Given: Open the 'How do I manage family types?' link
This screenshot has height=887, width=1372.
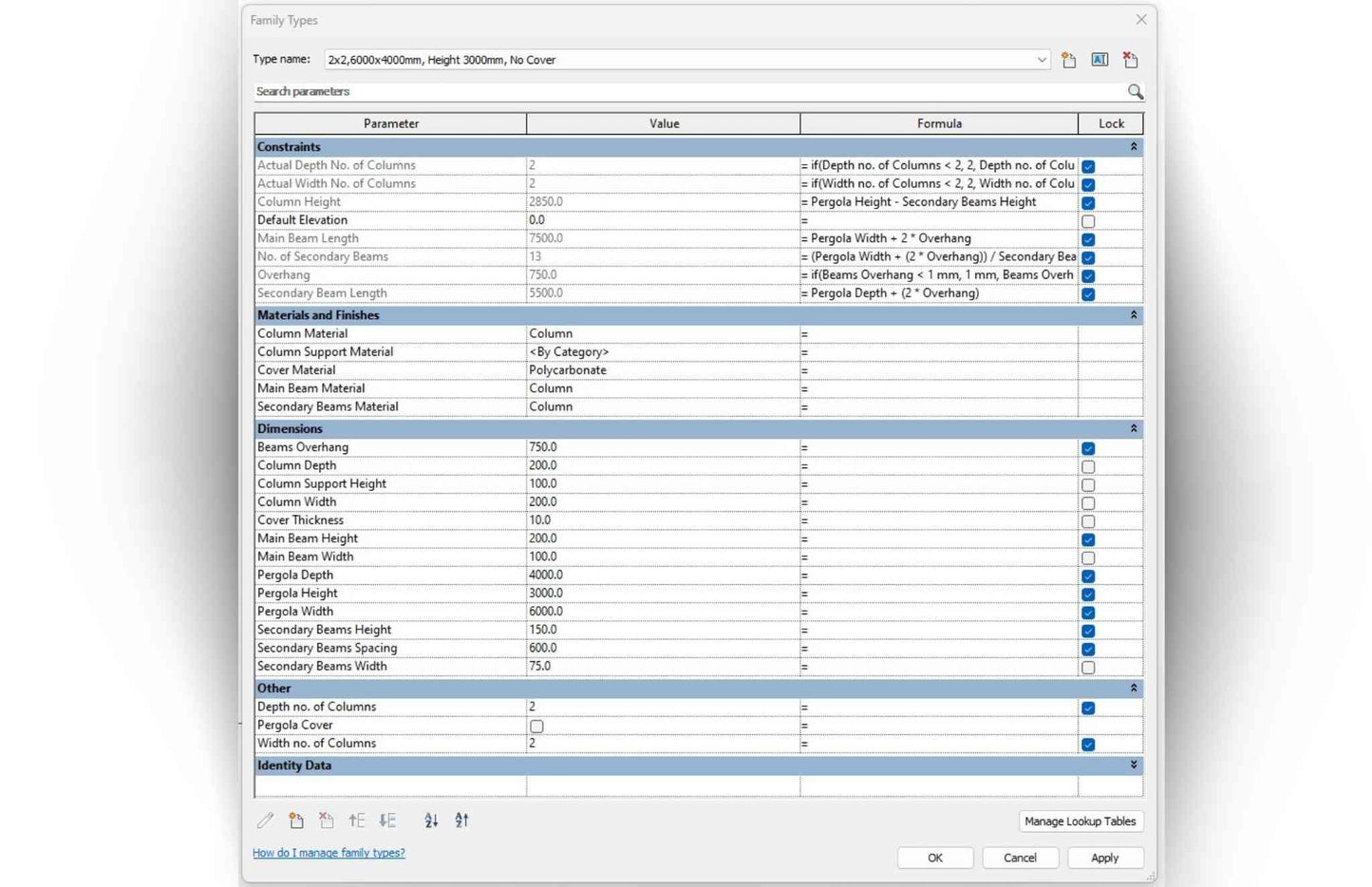Looking at the screenshot, I should (329, 853).
